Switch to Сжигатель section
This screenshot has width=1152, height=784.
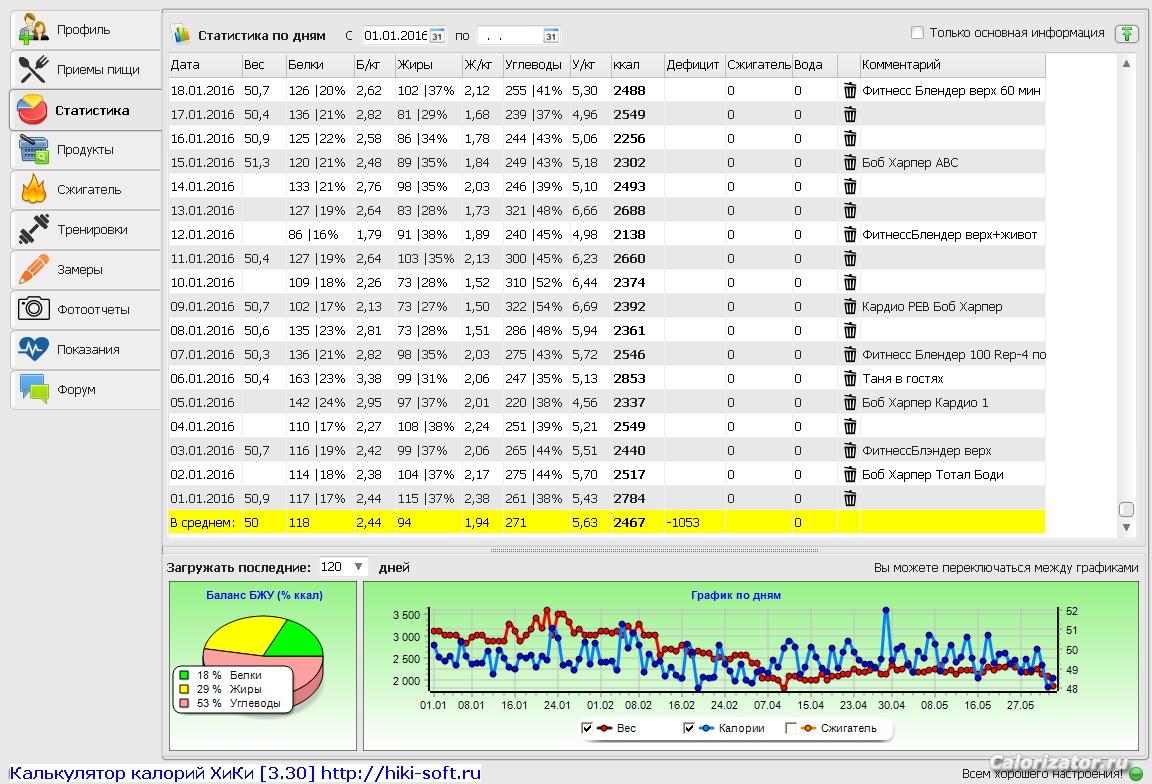pyautogui.click(x=85, y=190)
